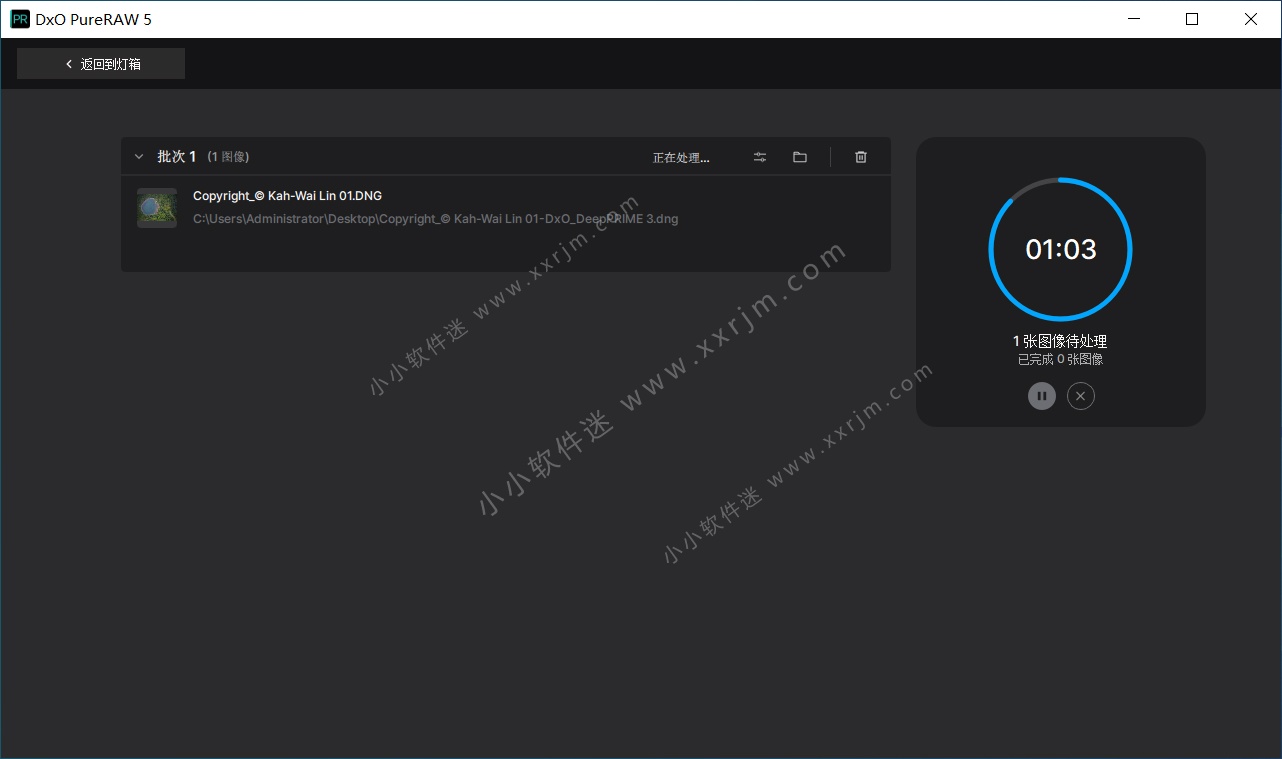Image resolution: width=1282 pixels, height=759 pixels.
Task: Cancel processing with the circled X icon
Action: pos(1080,396)
